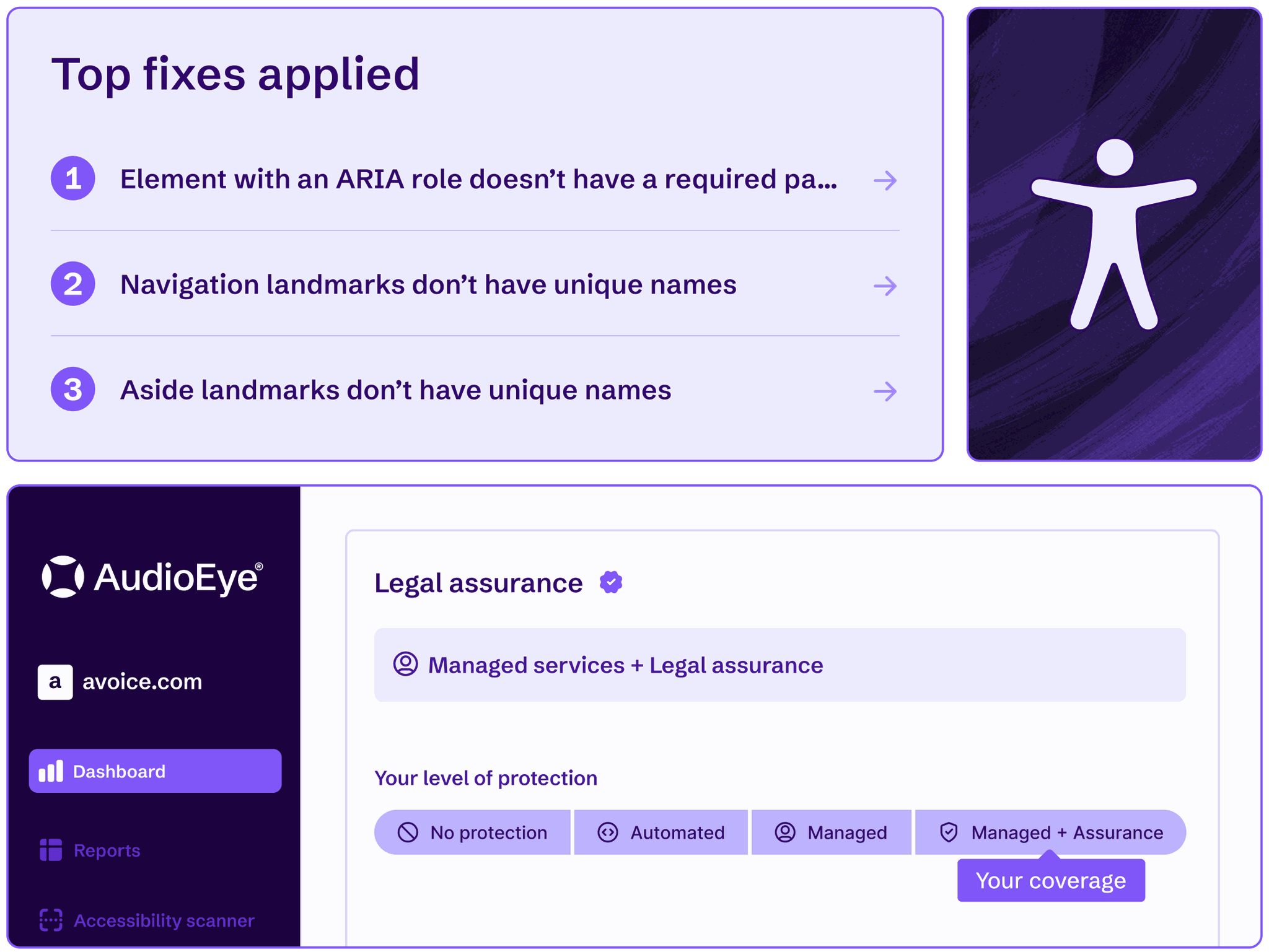Viewport: 1269px width, 952px height.
Task: Select the Managed protection level
Action: coord(832,832)
